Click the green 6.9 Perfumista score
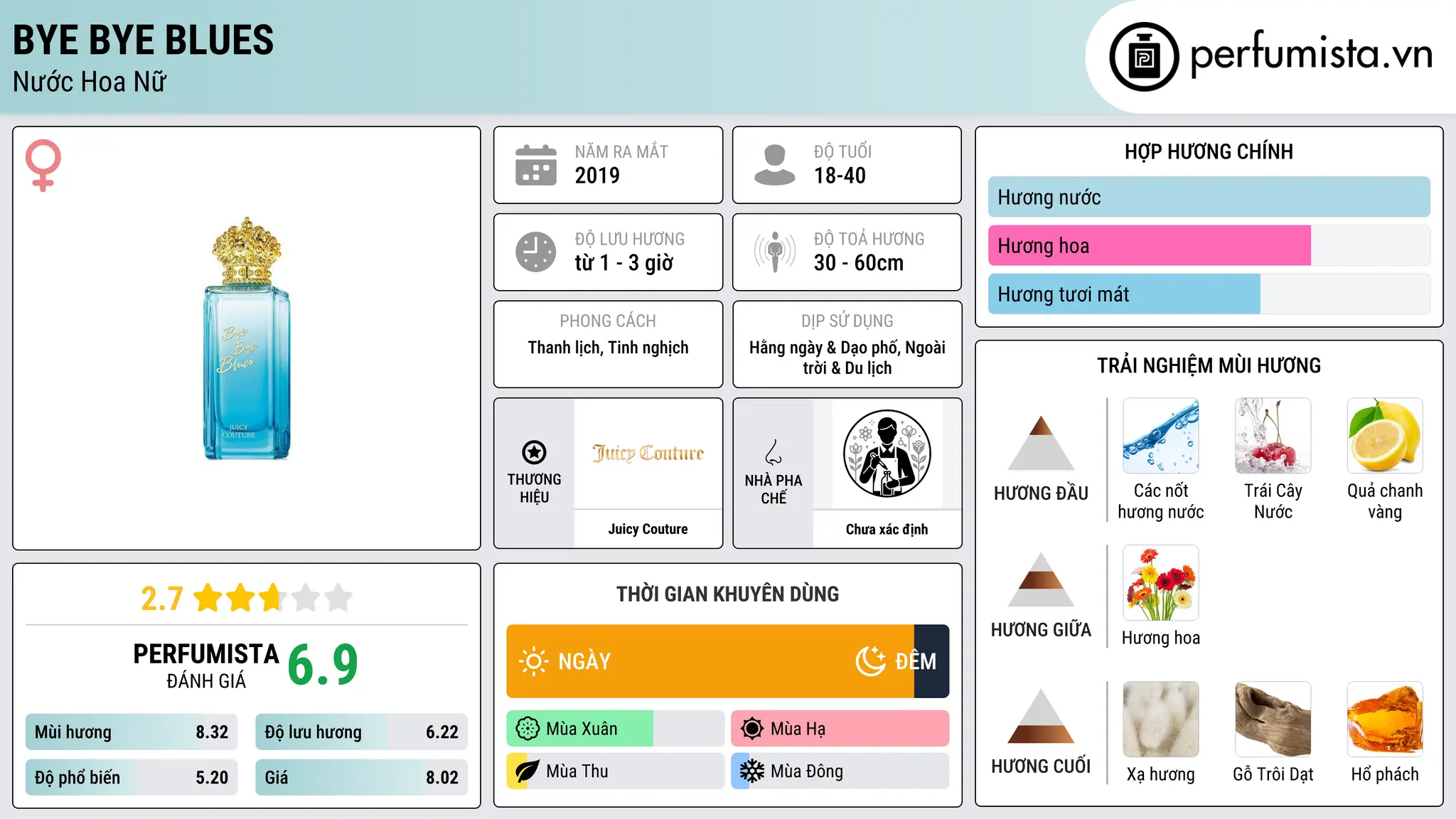Screen dimensions: 1456x819 [323, 665]
